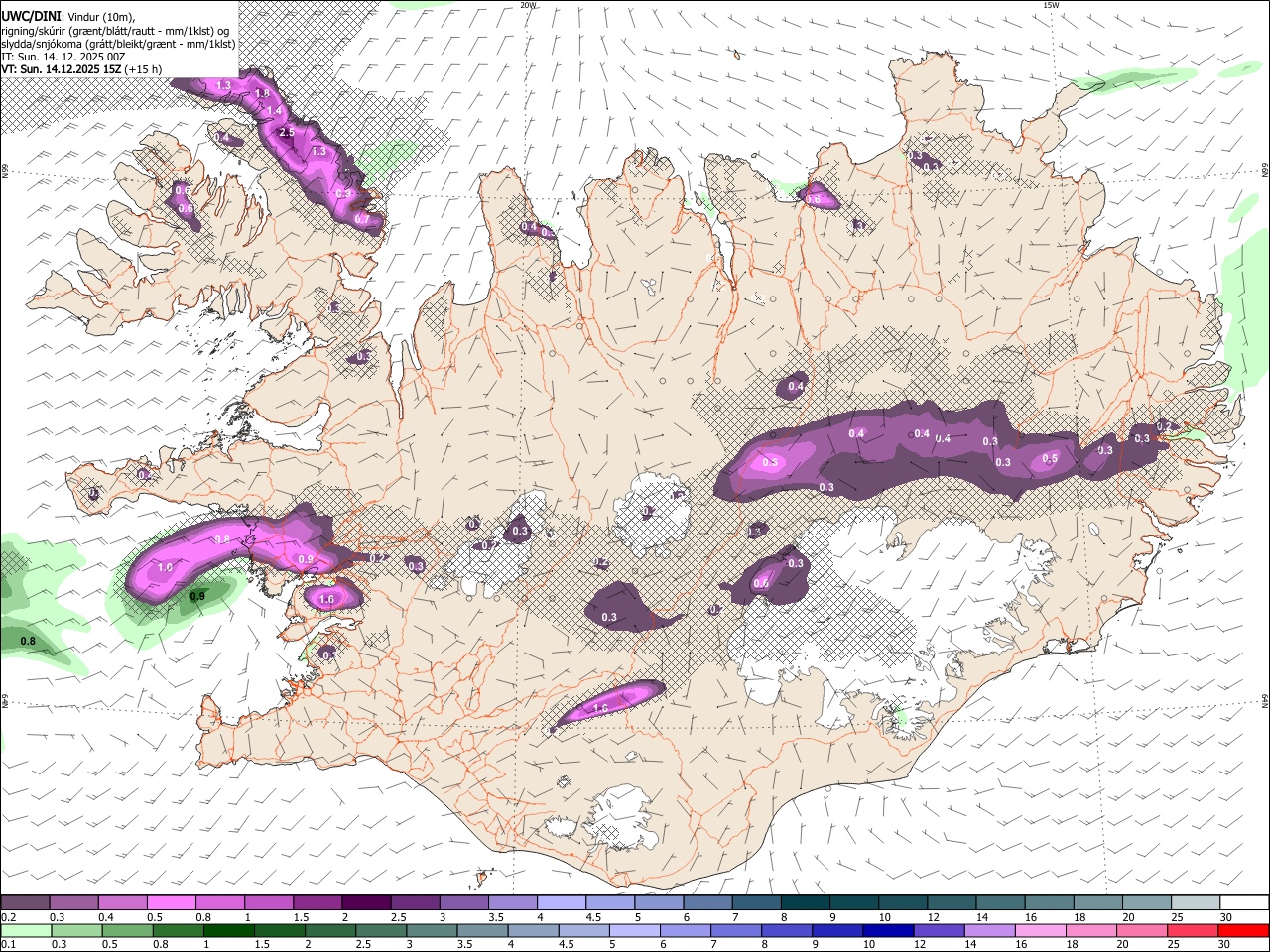Click dark green rain swatch between 1 and 1.5
Screen dimensions: 1270x952
point(228,930)
